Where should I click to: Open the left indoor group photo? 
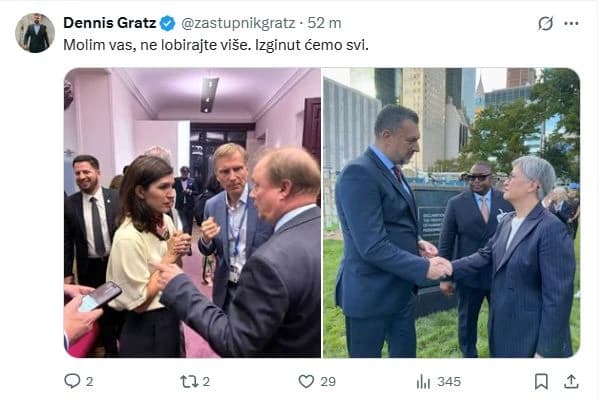(192, 212)
